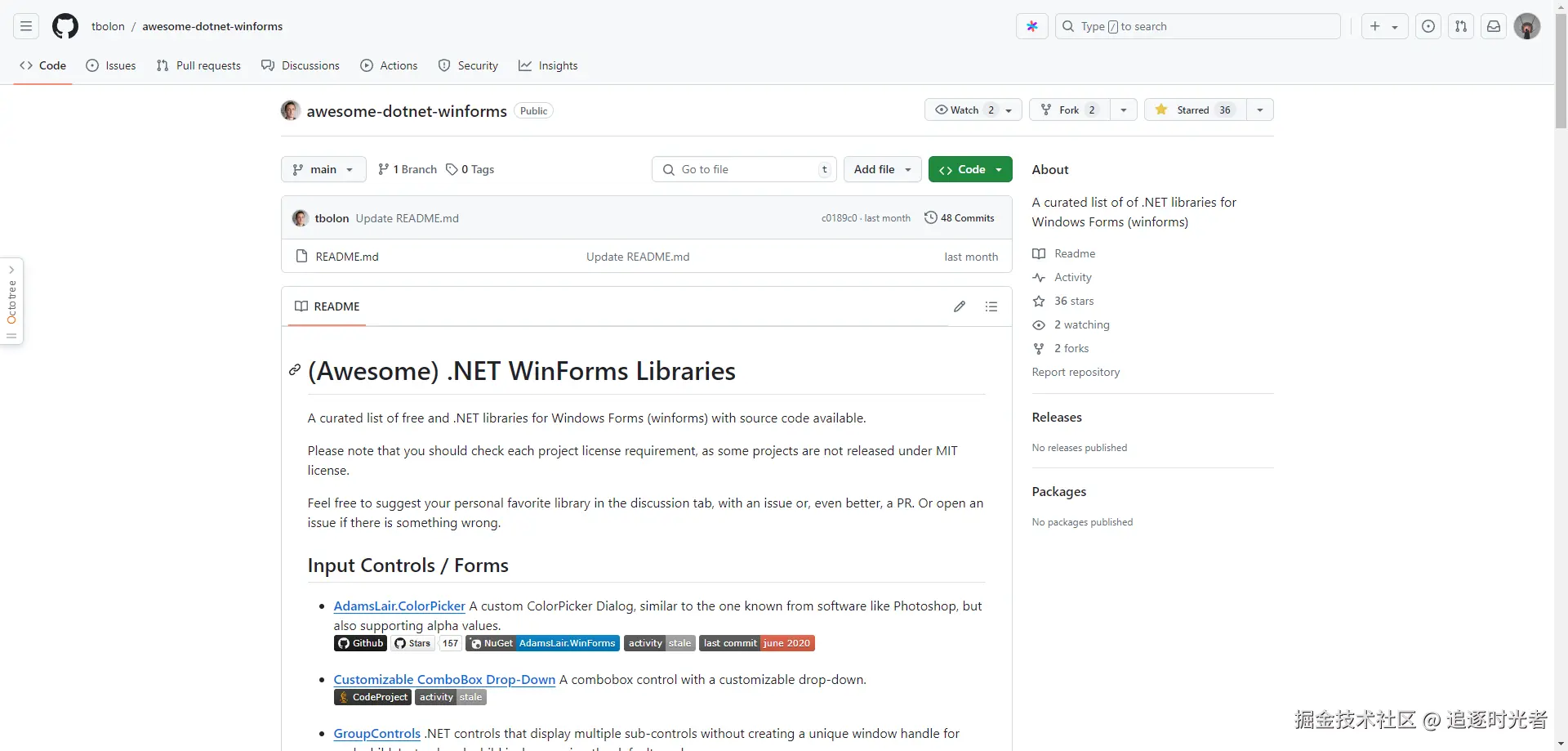Open the fork list dropdown arrow

click(1124, 110)
